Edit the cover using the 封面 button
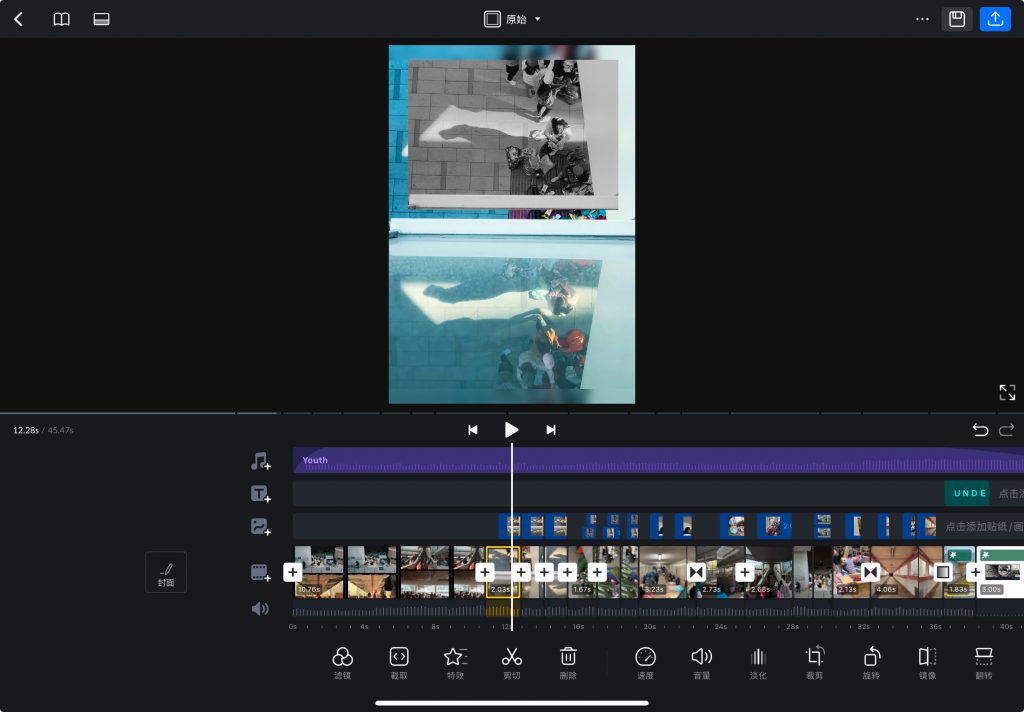Screen dimensions: 1024x712 [x=166, y=572]
